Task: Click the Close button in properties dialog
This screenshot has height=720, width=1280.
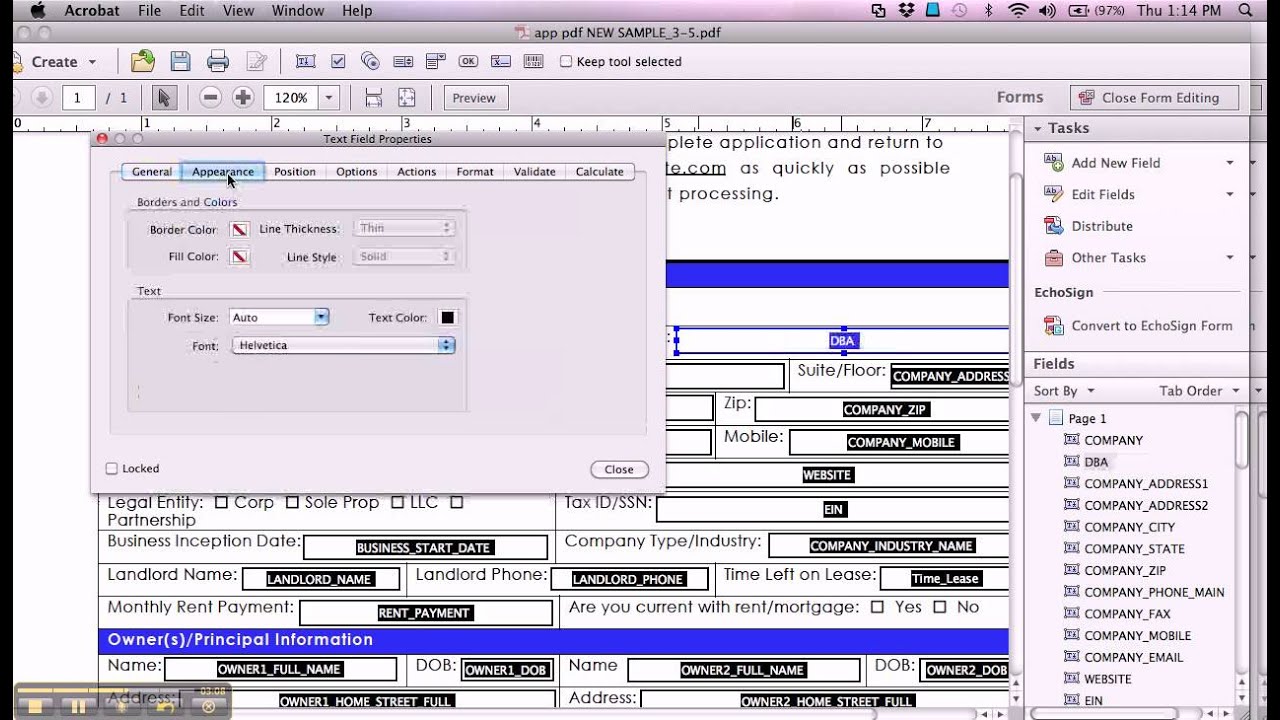Action: [619, 469]
